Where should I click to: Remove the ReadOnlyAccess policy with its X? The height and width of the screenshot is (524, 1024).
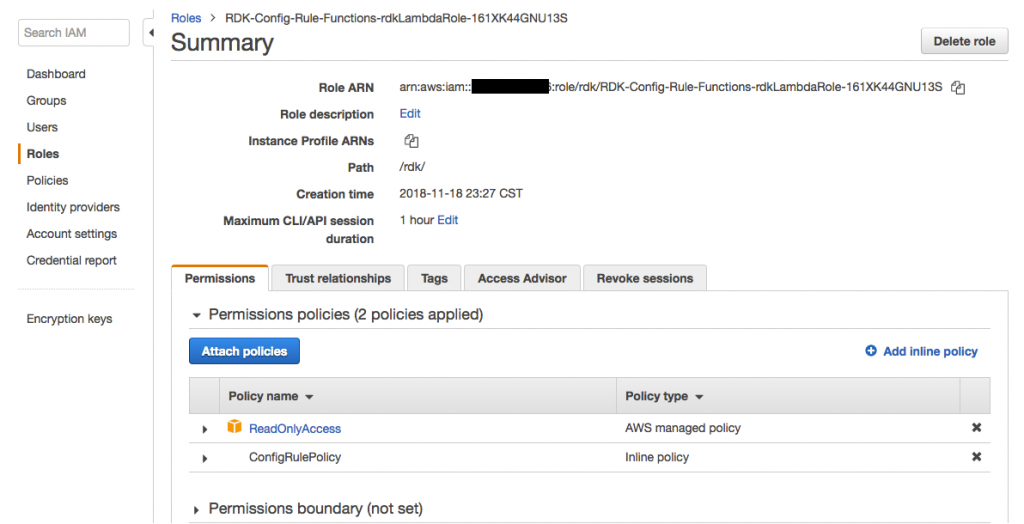[976, 427]
